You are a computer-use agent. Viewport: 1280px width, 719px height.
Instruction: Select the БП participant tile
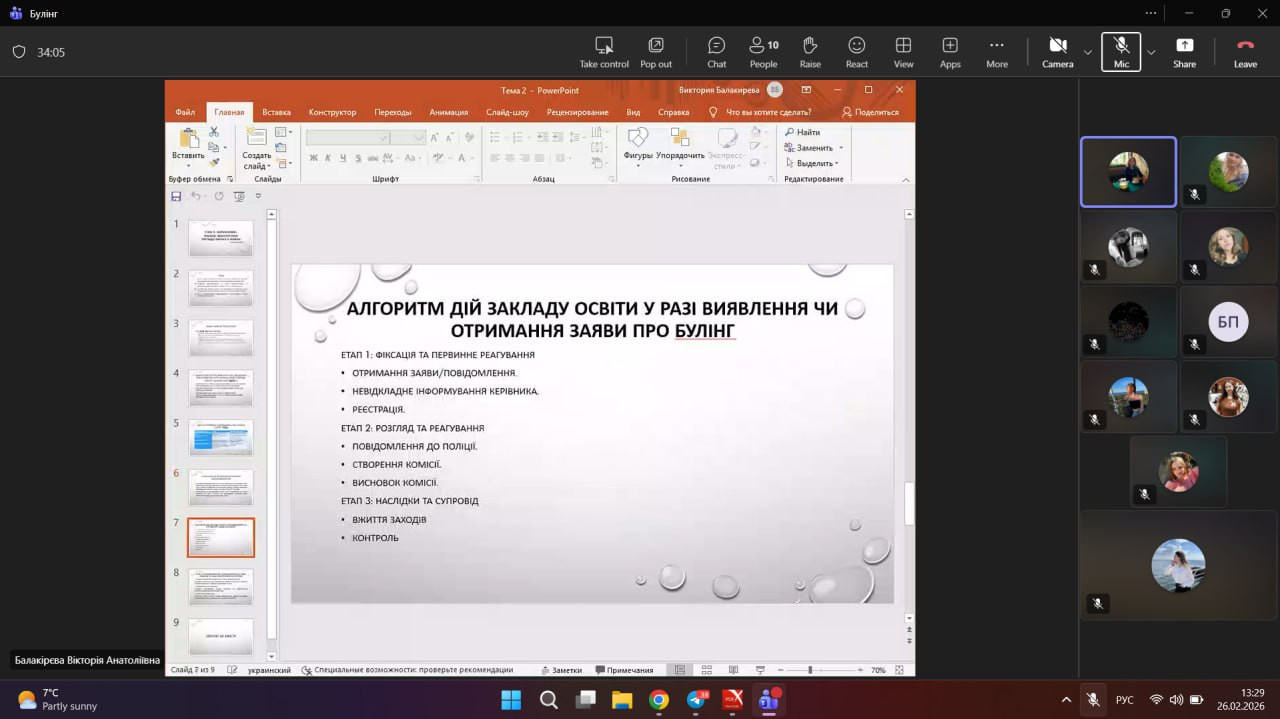pos(1227,322)
